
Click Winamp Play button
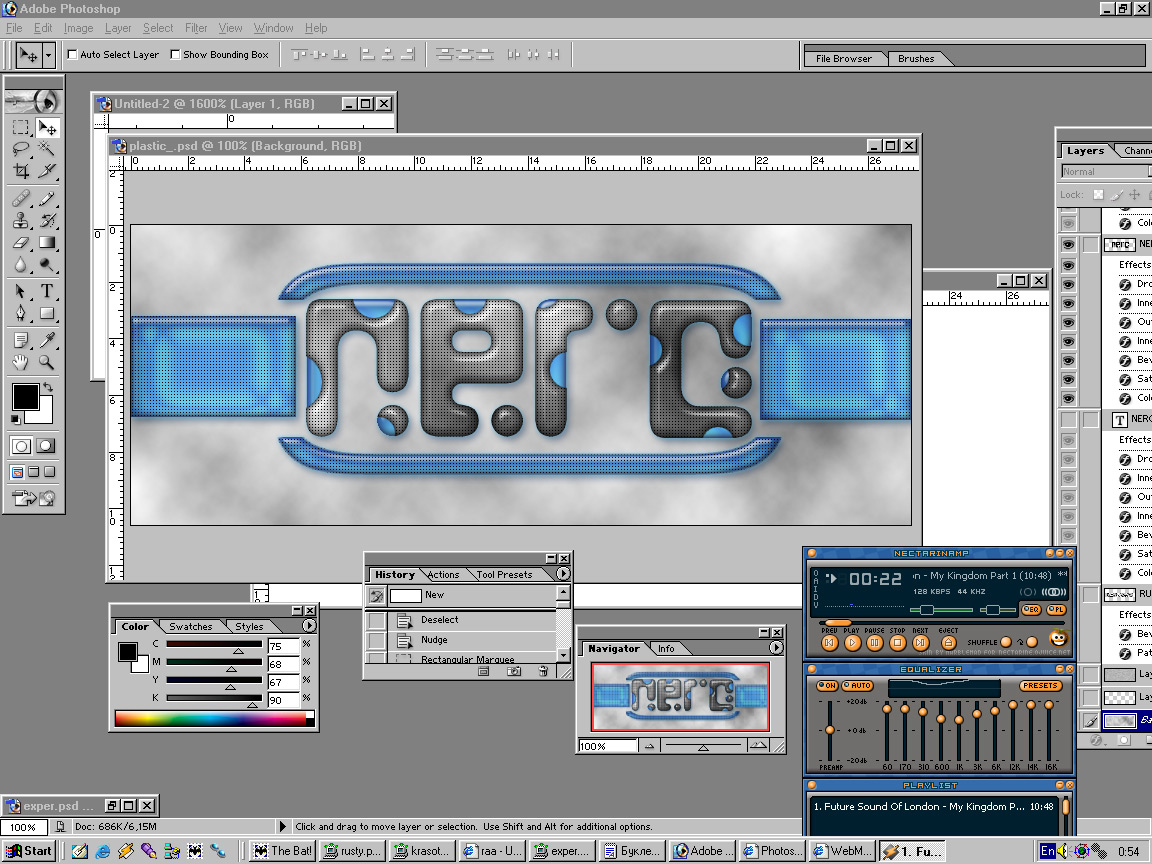(852, 643)
